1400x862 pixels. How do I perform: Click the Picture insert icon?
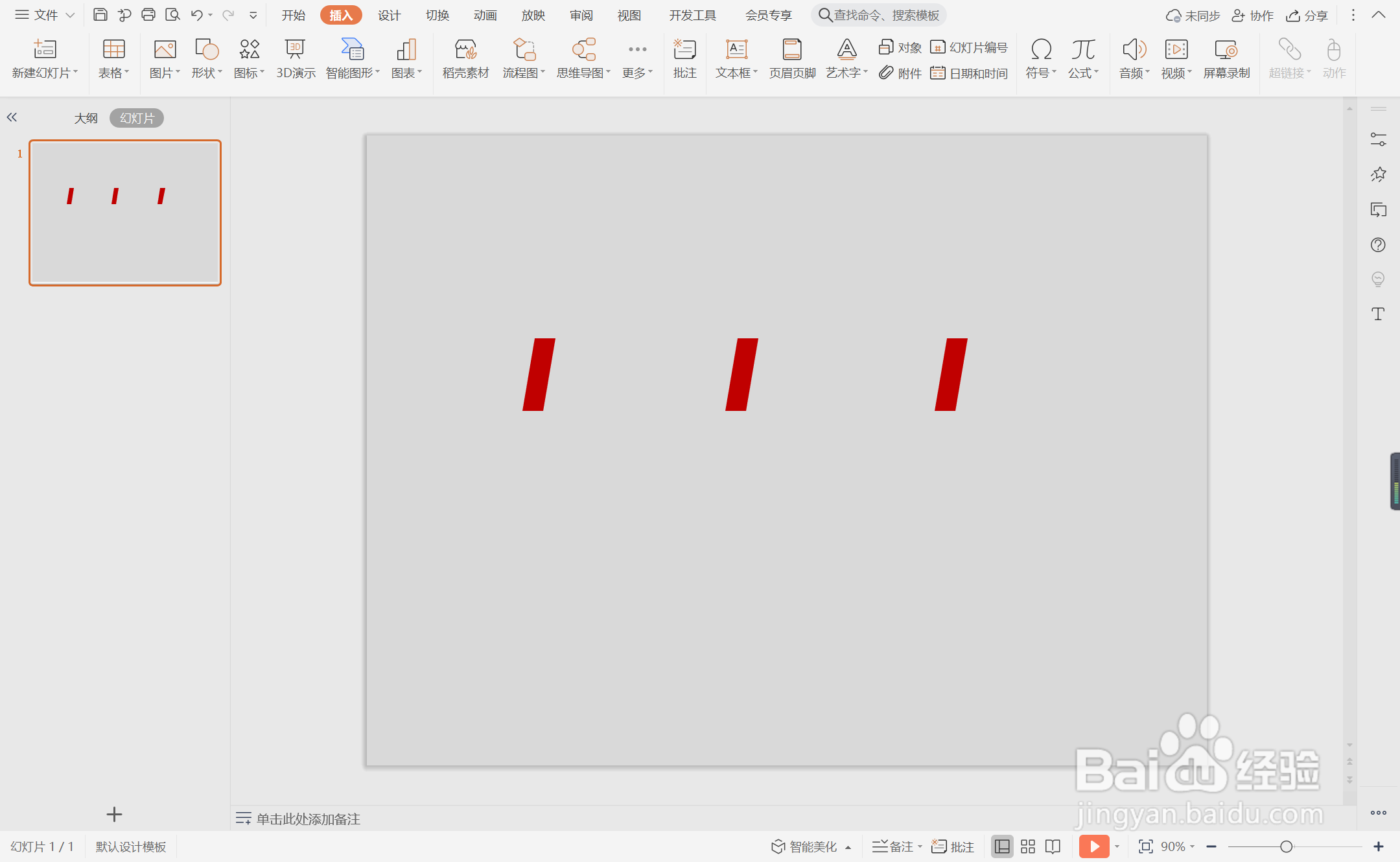pos(165,49)
